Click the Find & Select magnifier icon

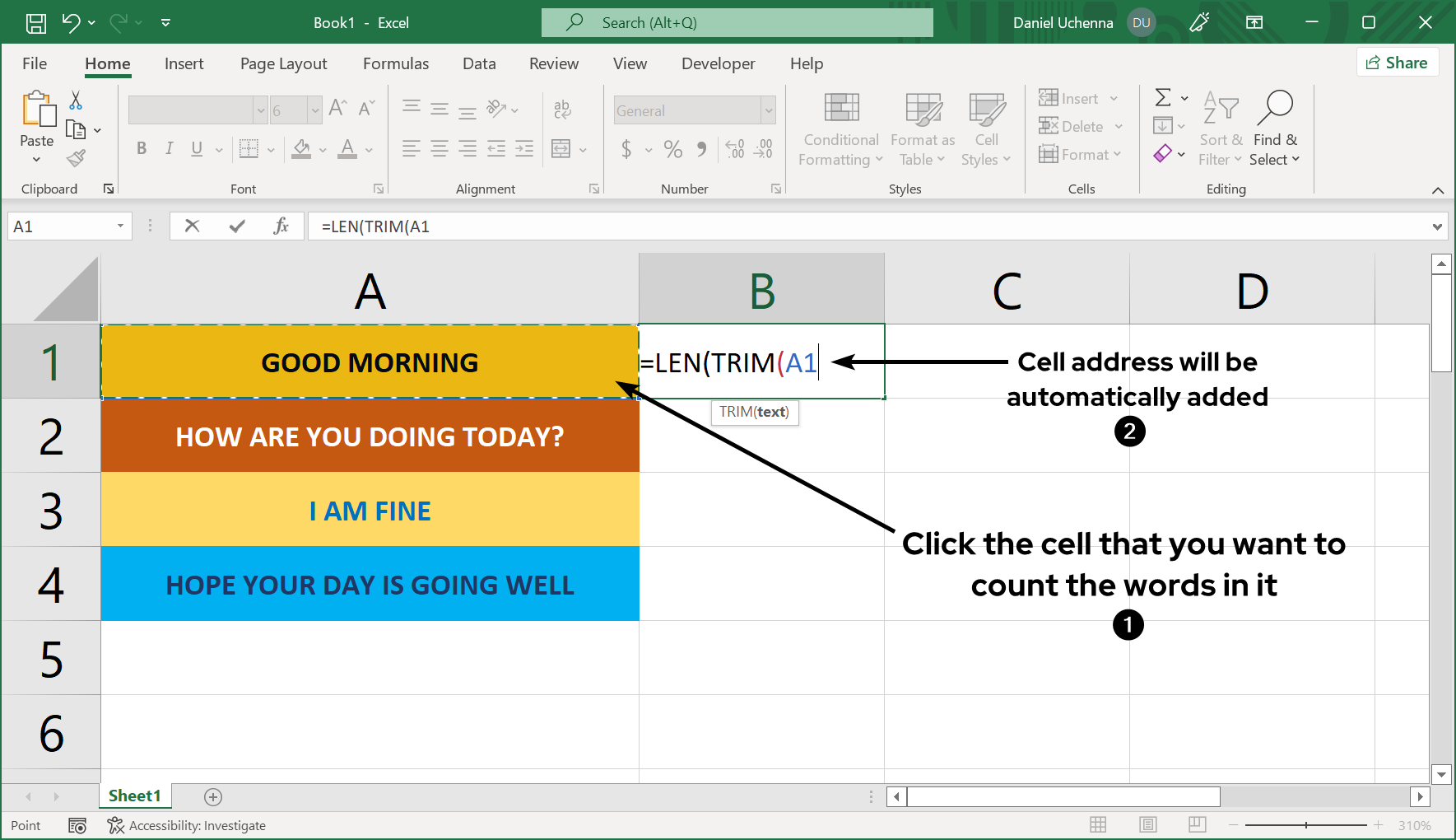(x=1275, y=108)
